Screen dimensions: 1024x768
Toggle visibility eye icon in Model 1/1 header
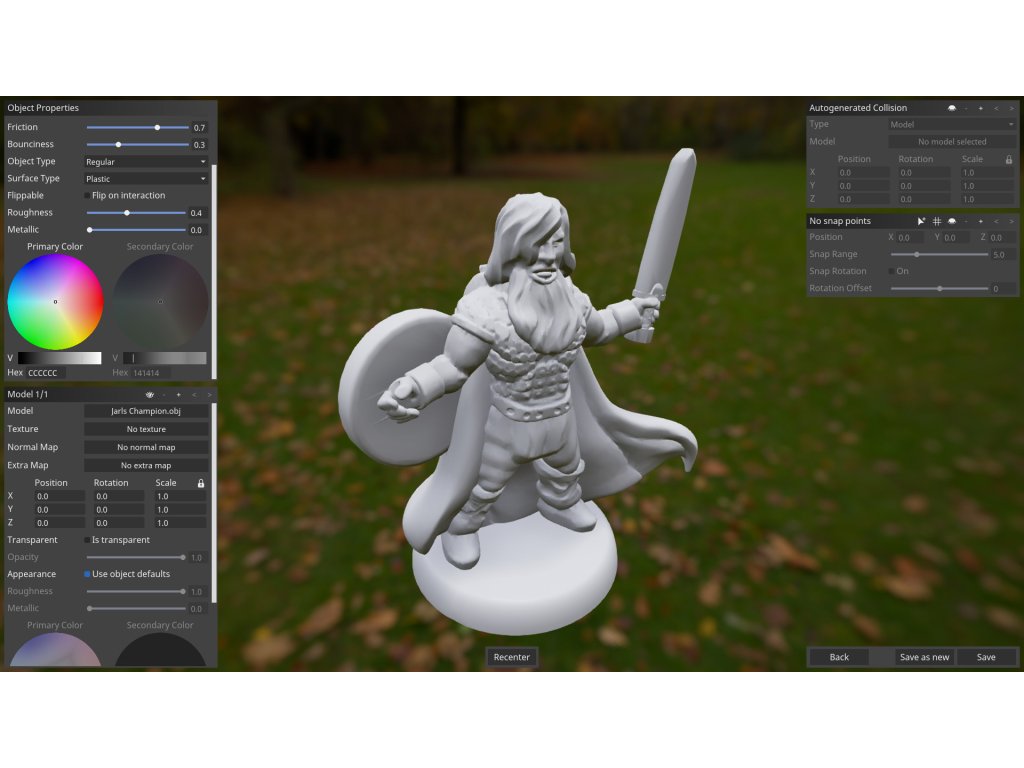(150, 395)
